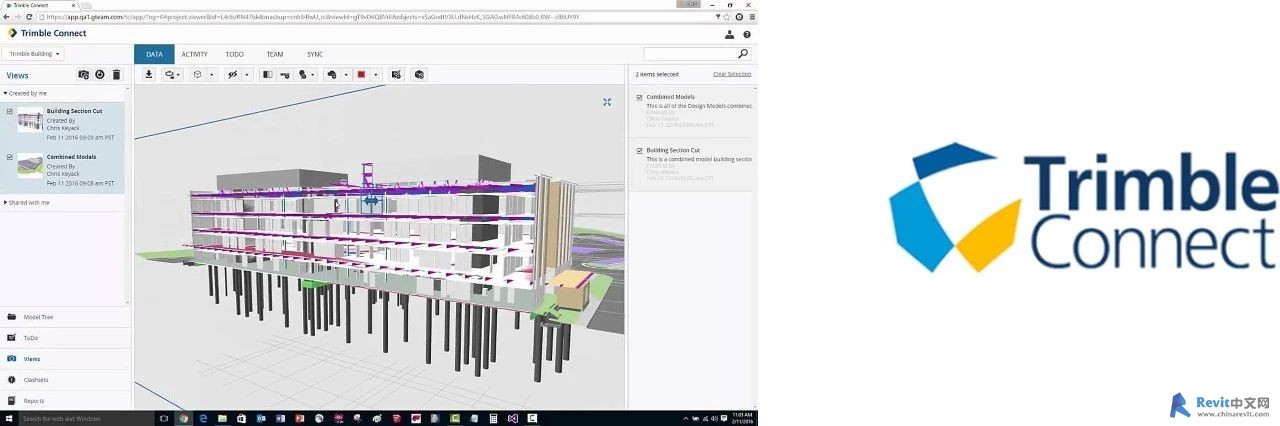Open the clip plane tool icon
The width and height of the screenshot is (1280, 426).
click(396, 74)
